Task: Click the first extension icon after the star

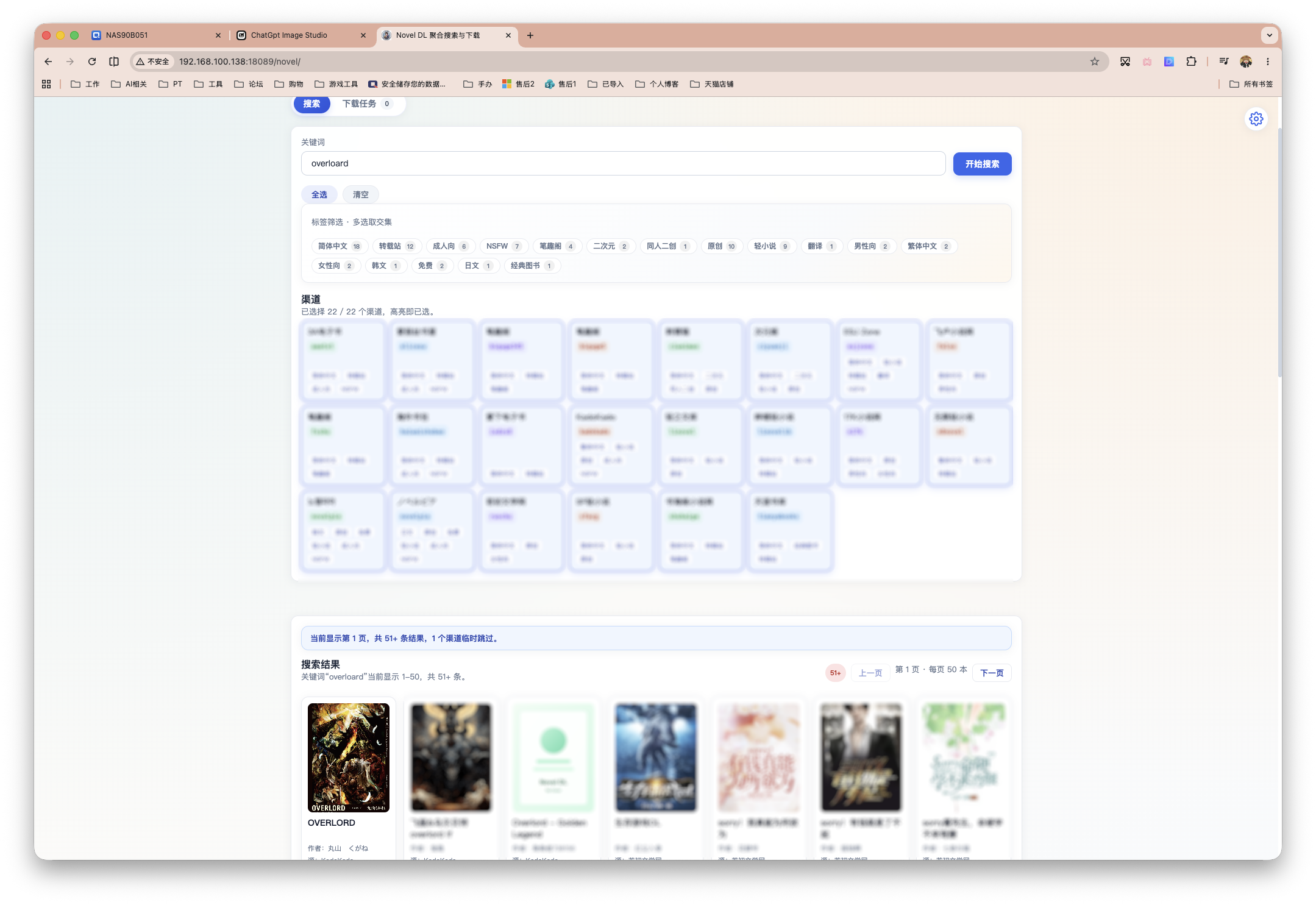Action: tap(1125, 62)
